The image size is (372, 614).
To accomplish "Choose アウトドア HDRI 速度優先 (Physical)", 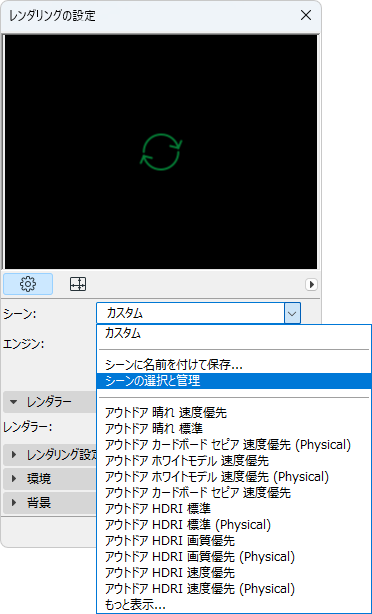I will point(234,589).
